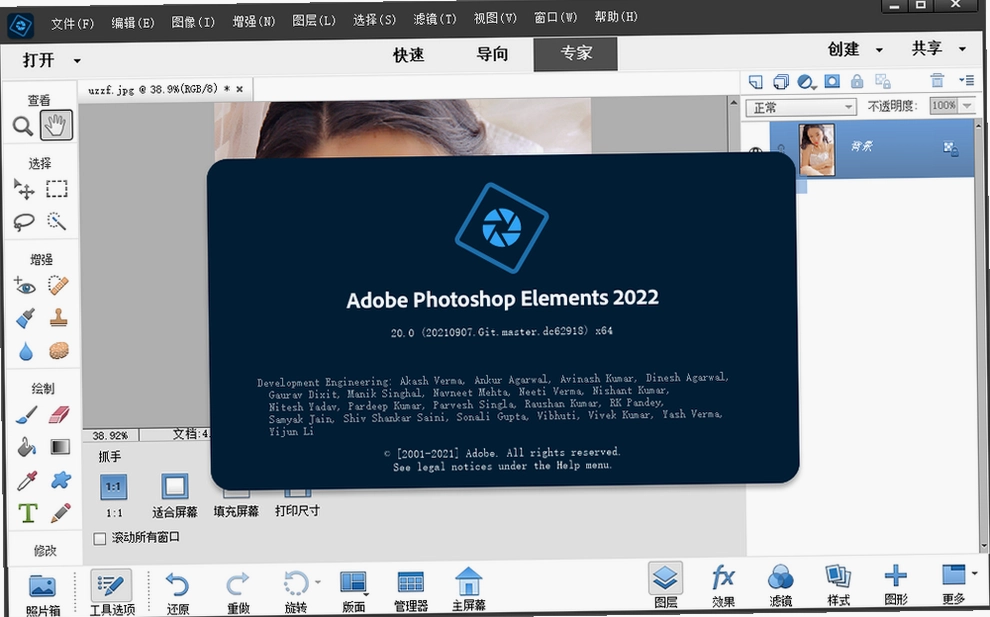990x617 pixels.
Task: Select the Rectangular Marquee tool
Action: (57, 189)
